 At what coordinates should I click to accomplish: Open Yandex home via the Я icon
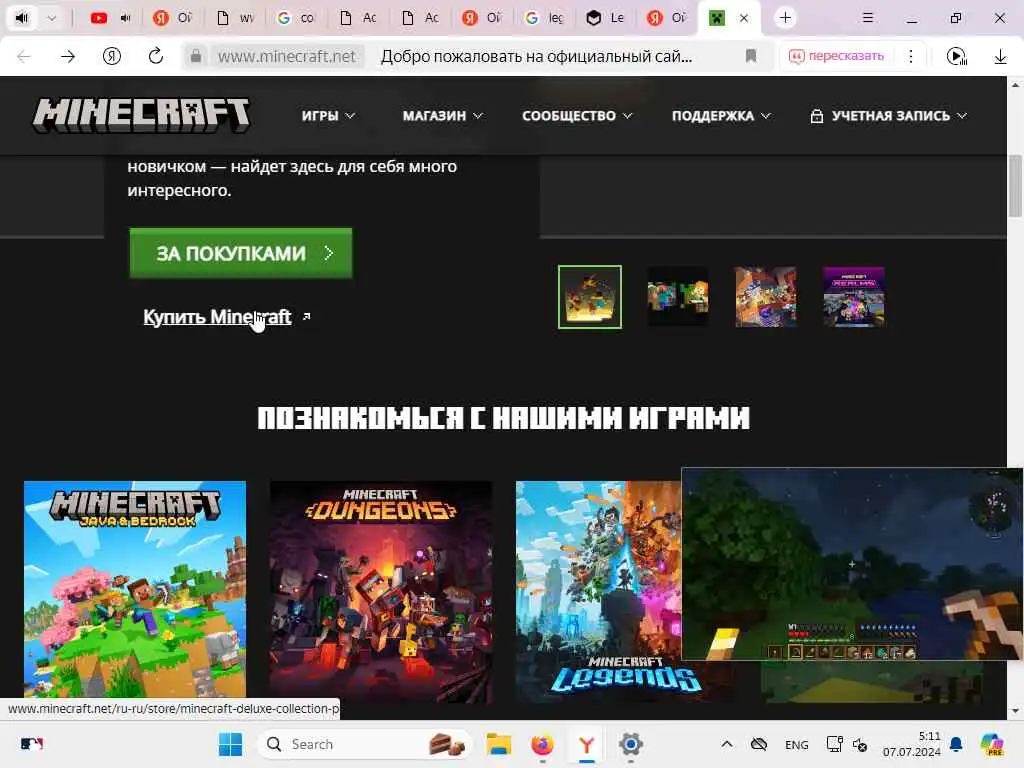pos(112,57)
